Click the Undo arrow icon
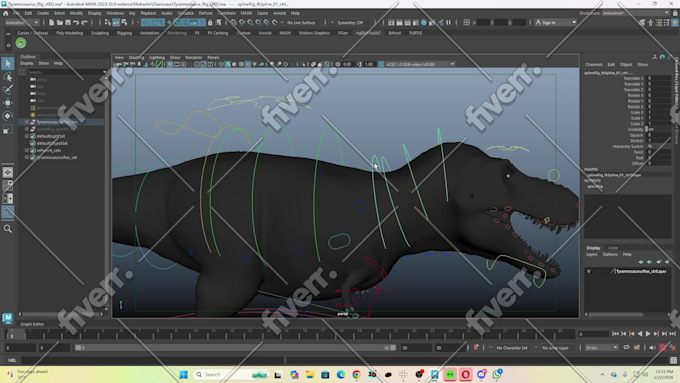This screenshot has width=680, height=383. 76,23
